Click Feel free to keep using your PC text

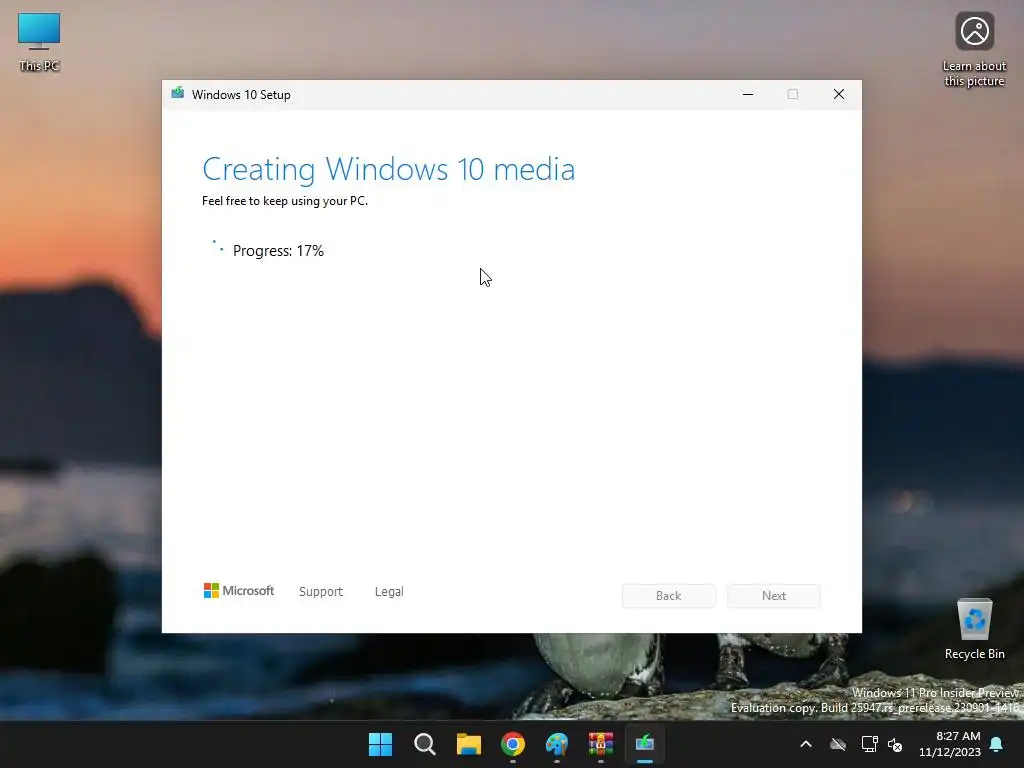pyautogui.click(x=285, y=201)
